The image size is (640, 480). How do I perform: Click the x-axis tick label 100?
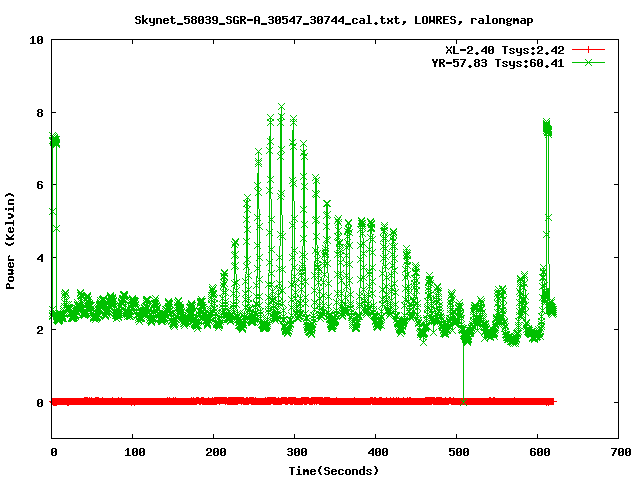coord(134,452)
